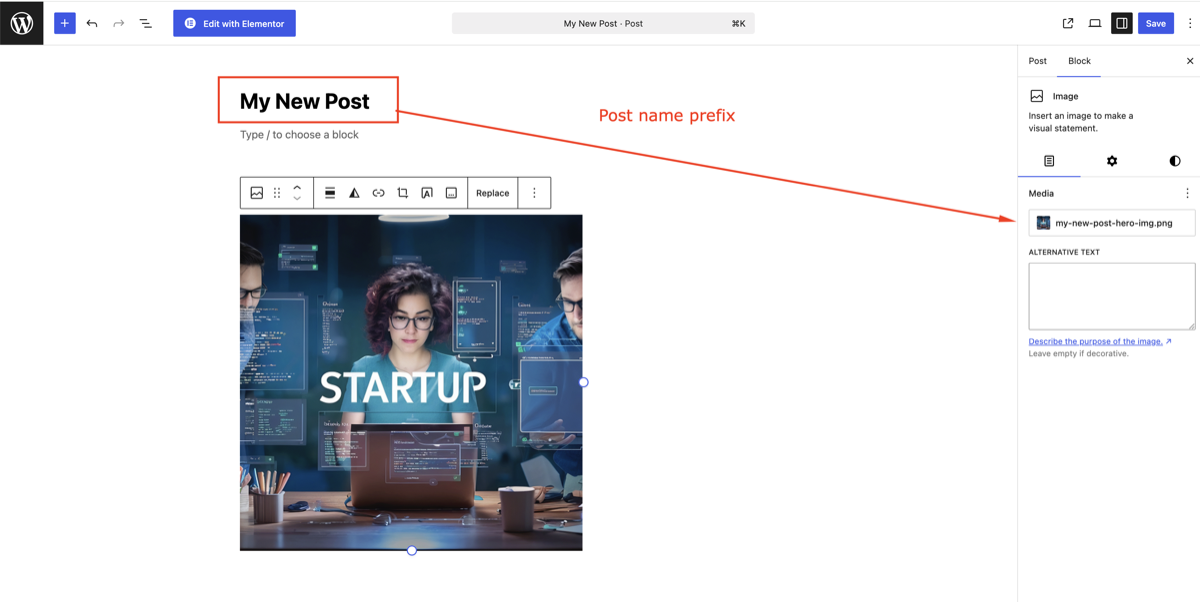
Task: Click the Image block icon in sidebar
Action: click(1037, 96)
